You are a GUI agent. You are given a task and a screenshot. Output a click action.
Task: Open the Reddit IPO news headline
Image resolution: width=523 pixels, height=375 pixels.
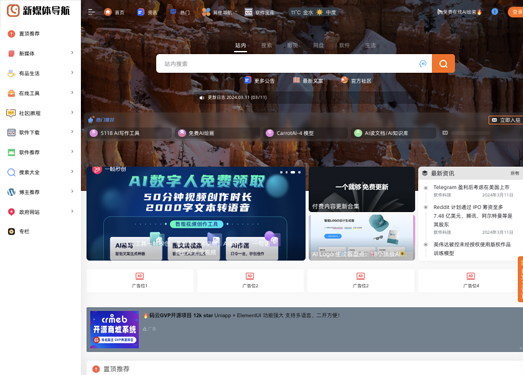click(x=473, y=216)
